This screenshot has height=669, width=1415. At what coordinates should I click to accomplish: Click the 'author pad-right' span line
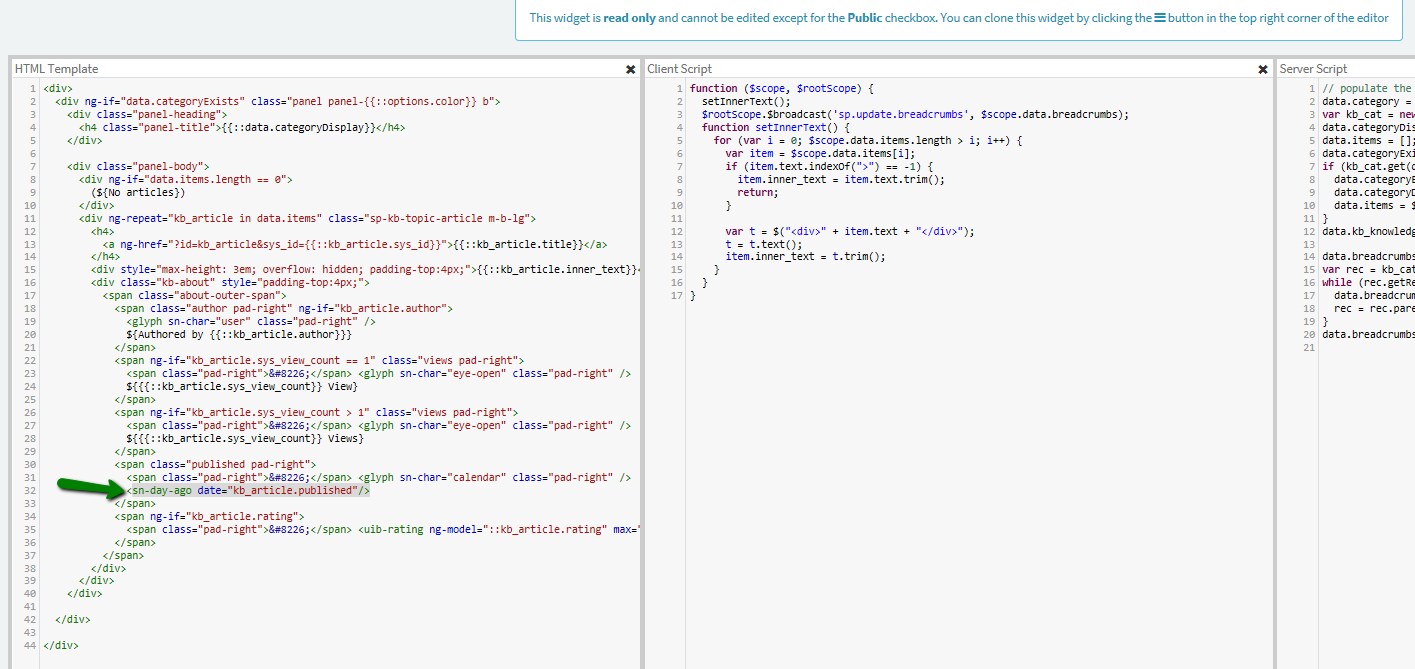283,309
